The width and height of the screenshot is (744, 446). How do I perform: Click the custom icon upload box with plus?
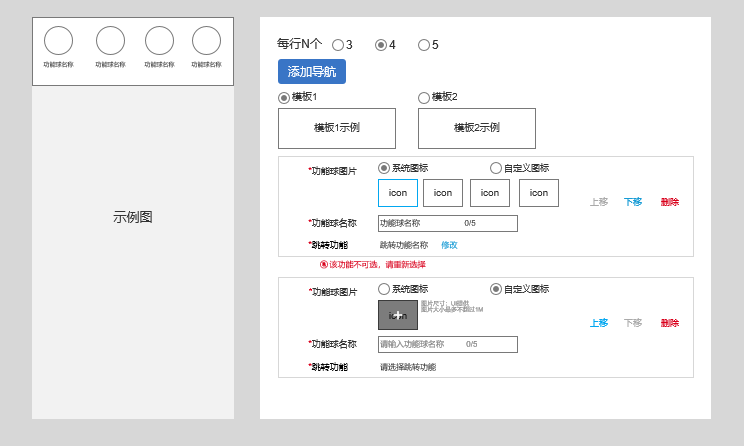tap(397, 315)
